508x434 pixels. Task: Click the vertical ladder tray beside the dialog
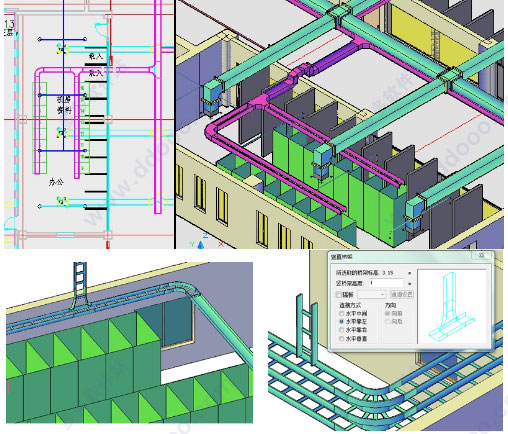[307, 327]
